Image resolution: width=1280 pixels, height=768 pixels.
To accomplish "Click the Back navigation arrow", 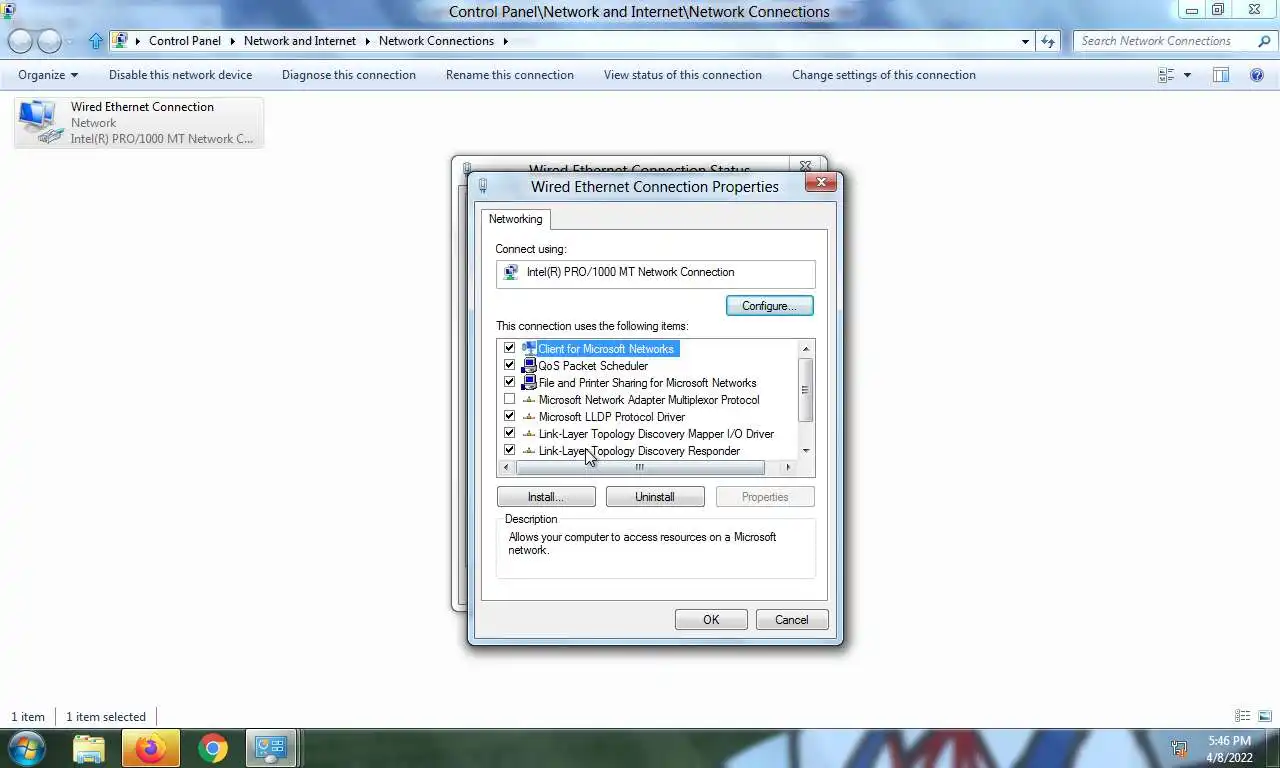I will tap(20, 41).
